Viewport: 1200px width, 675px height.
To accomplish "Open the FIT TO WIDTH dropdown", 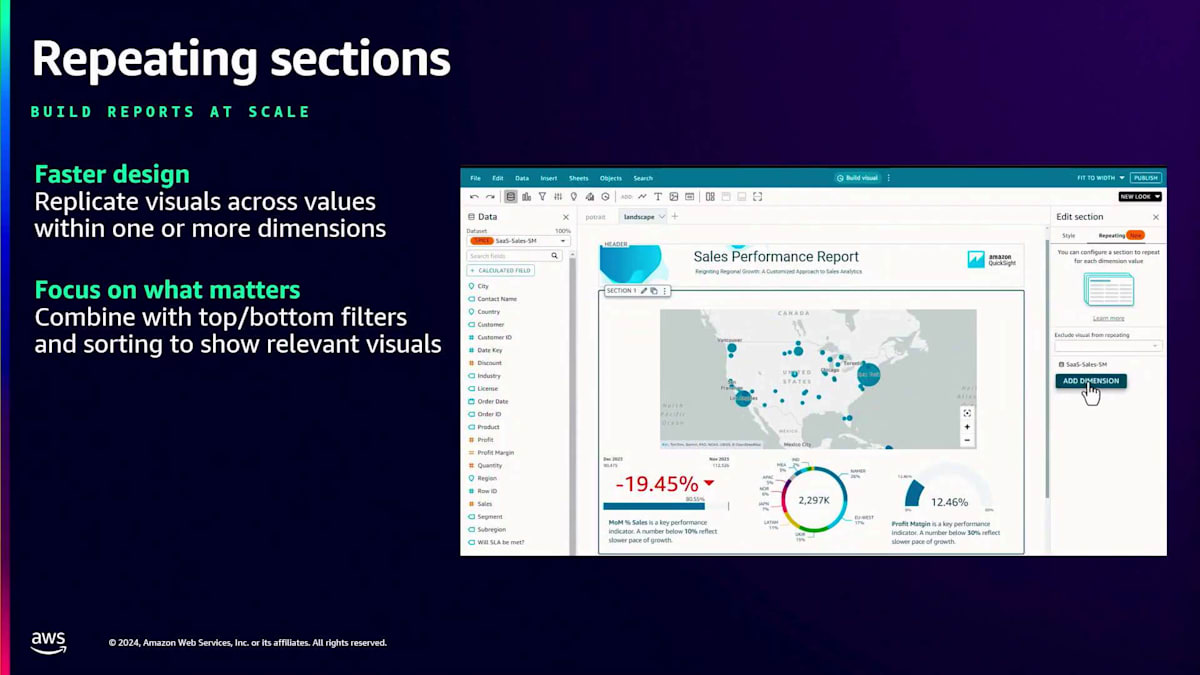I will [1101, 178].
